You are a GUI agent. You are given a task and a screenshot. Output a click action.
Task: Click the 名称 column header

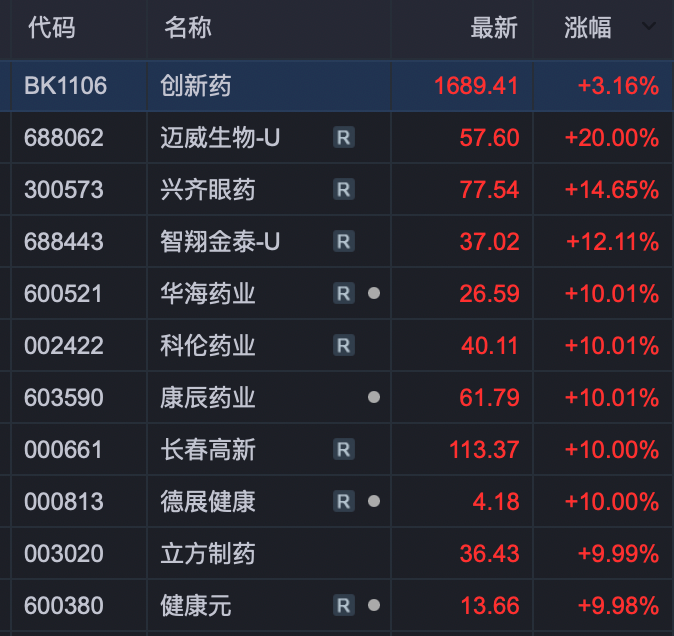pos(187,28)
